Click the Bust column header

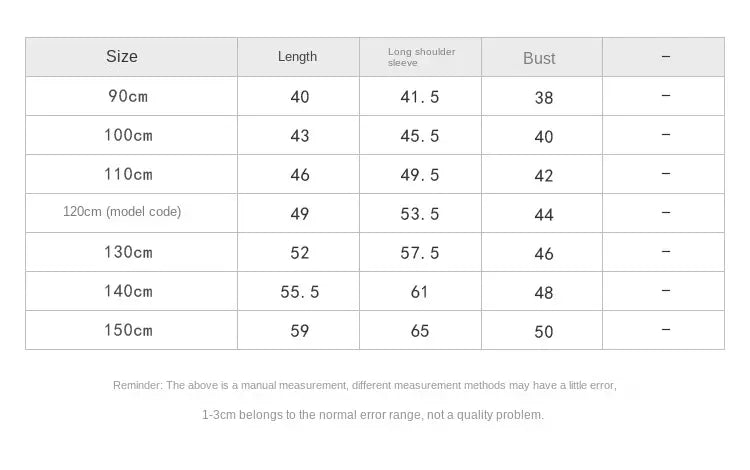click(539, 58)
